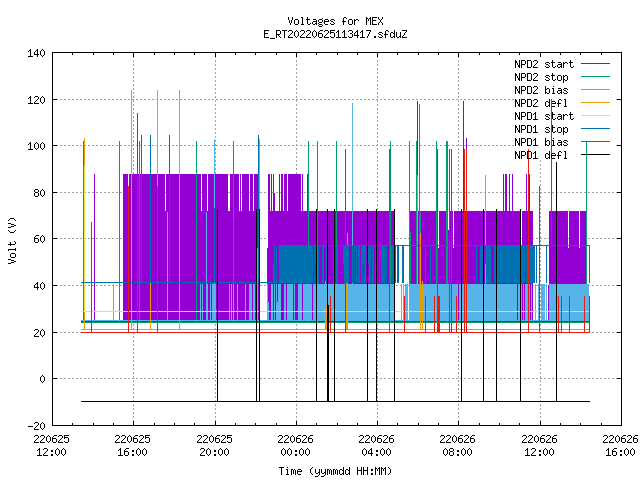The image size is (640, 480).
Task: Click the black NPD1 defl legend line
Action: (x=596, y=155)
